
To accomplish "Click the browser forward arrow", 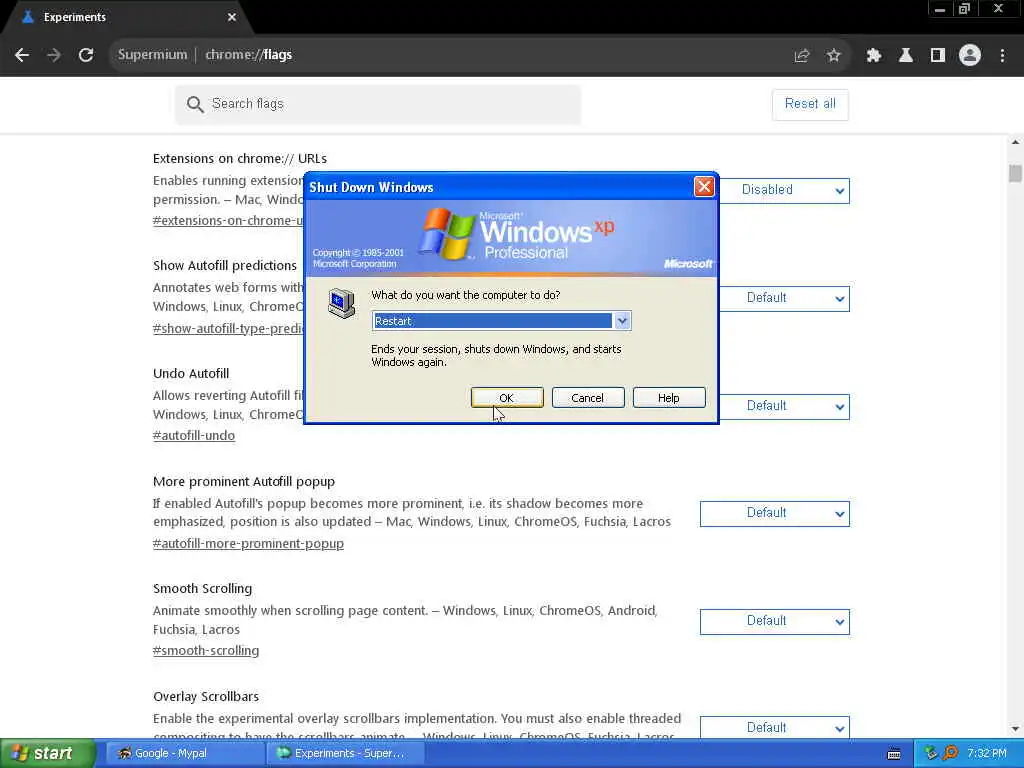I will point(54,55).
